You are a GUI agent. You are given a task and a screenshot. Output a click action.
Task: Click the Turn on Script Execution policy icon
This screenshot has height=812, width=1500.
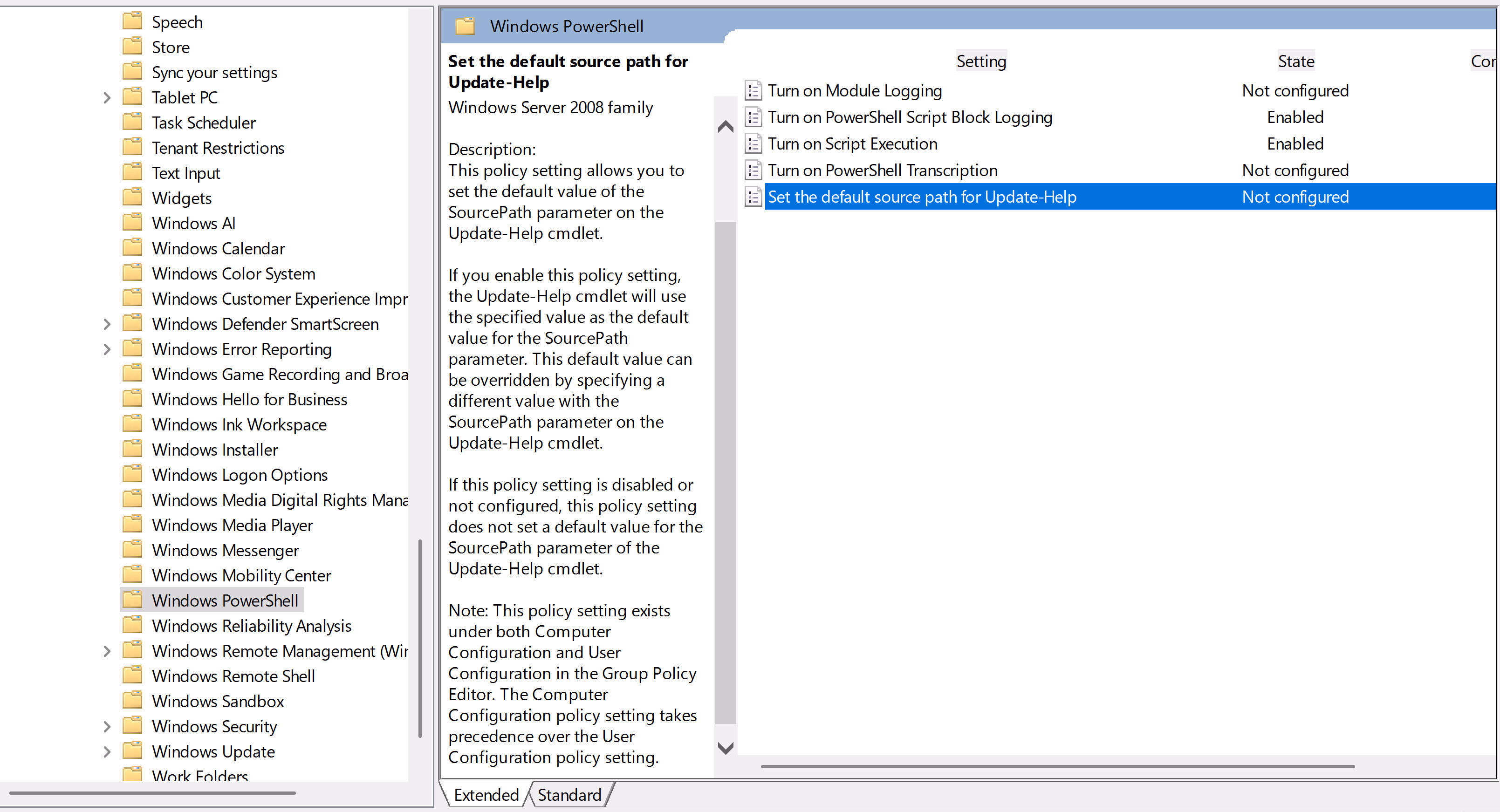[x=753, y=144]
